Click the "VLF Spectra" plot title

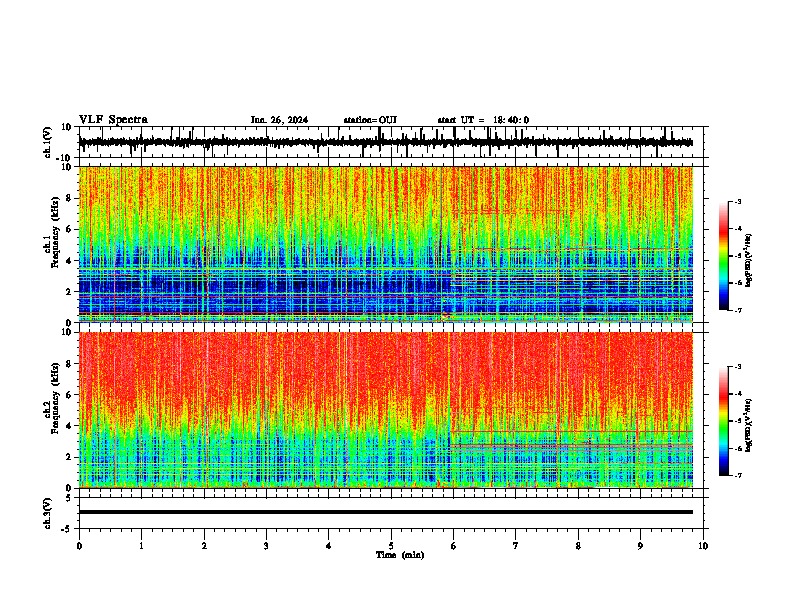pyautogui.click(x=113, y=120)
